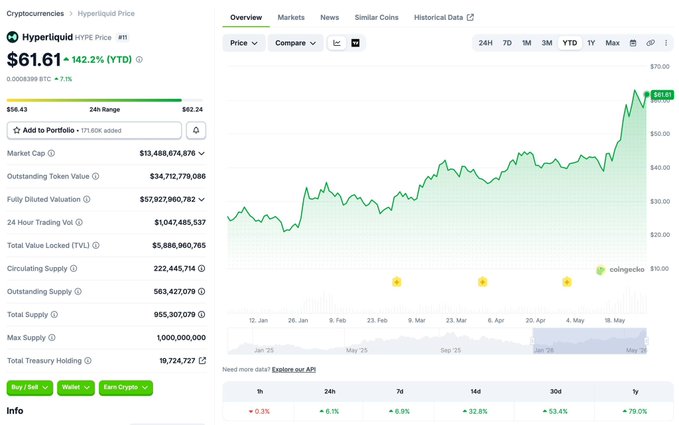The image size is (679, 425).
Task: Select the 3M time range
Action: [x=547, y=43]
